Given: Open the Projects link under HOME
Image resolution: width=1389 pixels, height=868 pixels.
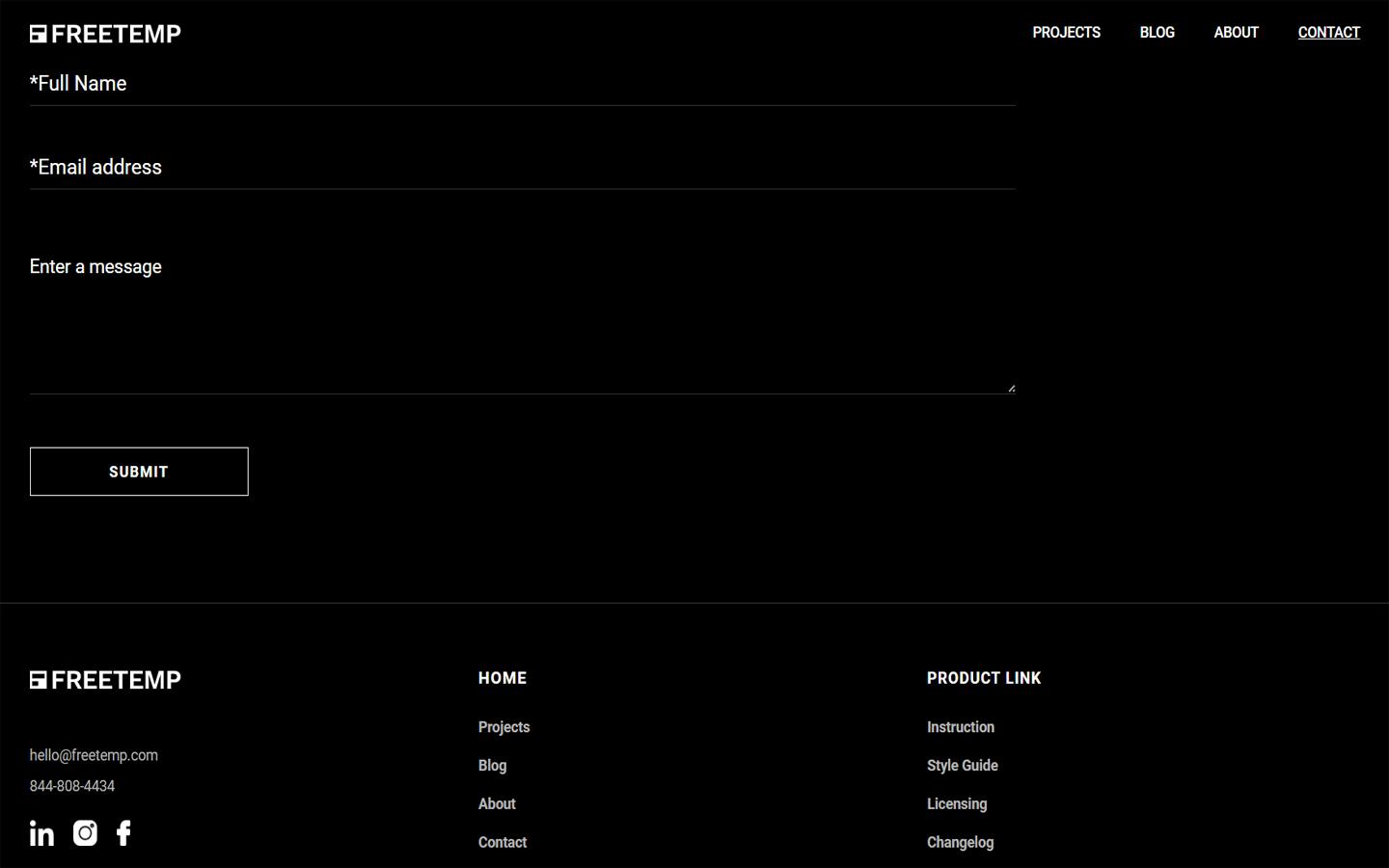Looking at the screenshot, I should coord(504,726).
